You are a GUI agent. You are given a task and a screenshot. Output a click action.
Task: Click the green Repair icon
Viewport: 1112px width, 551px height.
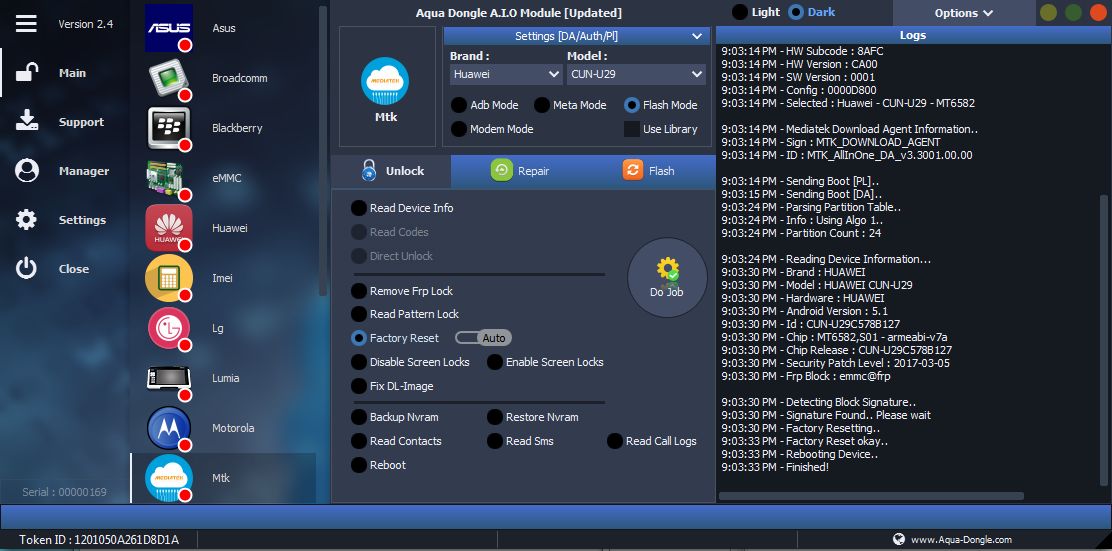point(501,170)
